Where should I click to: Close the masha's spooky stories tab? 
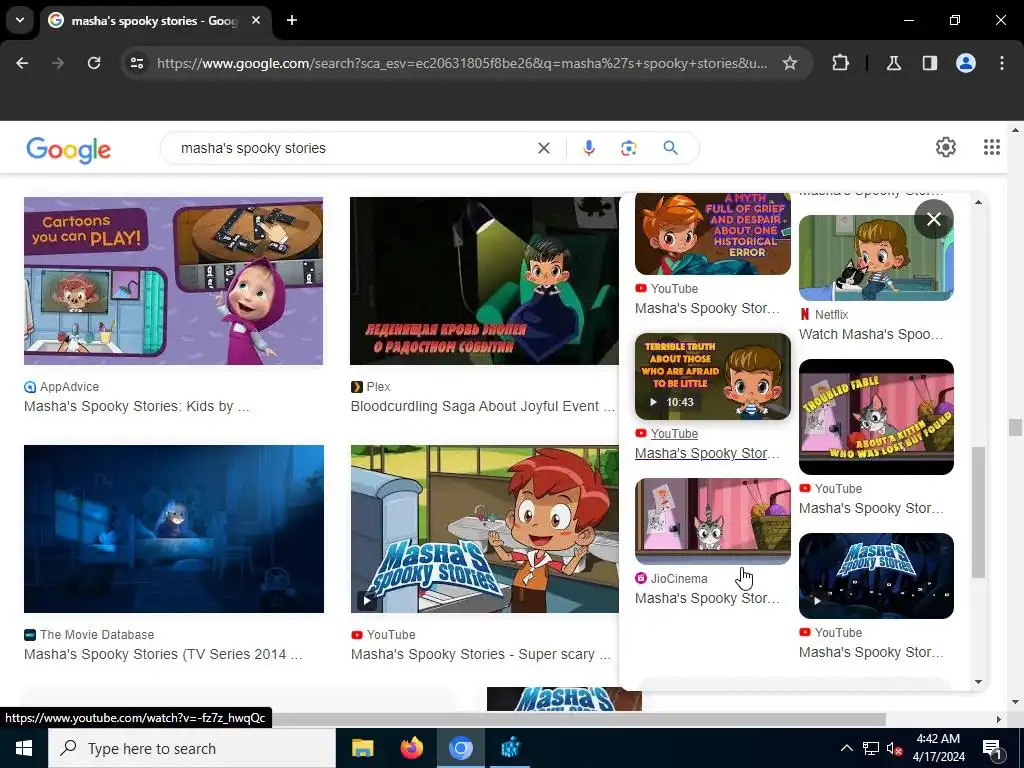[256, 20]
